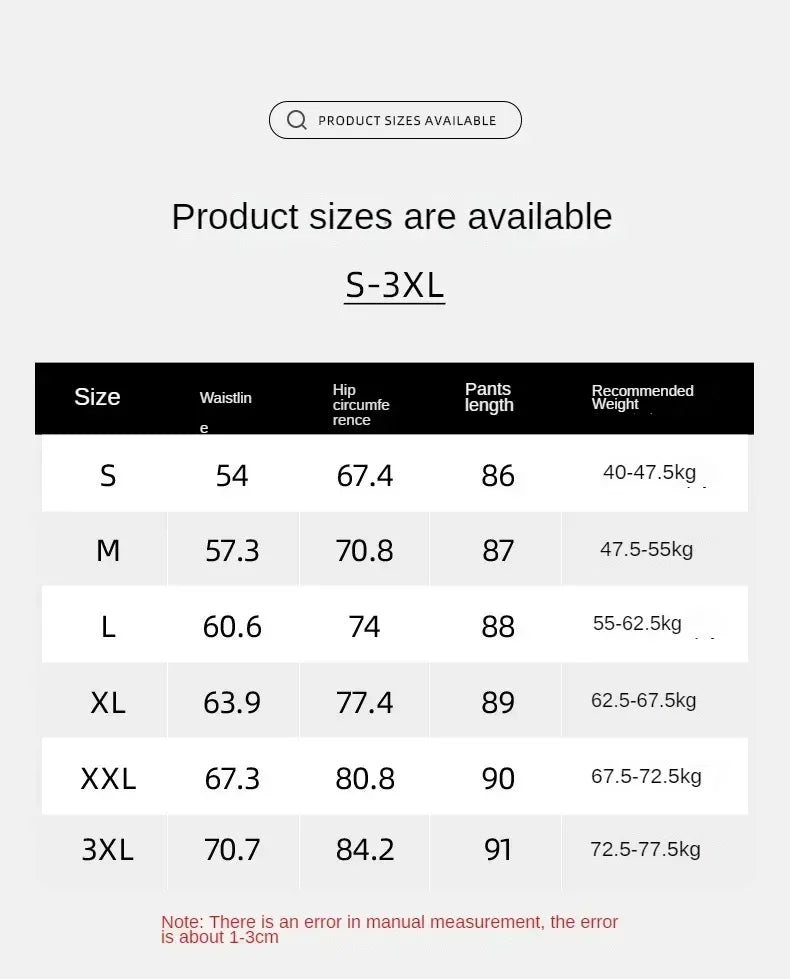790x979 pixels.
Task: Select the M size row label
Action: (x=108, y=551)
